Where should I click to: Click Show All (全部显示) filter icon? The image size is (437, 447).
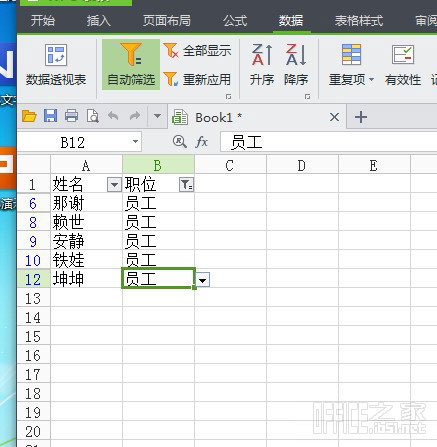pyautogui.click(x=171, y=51)
